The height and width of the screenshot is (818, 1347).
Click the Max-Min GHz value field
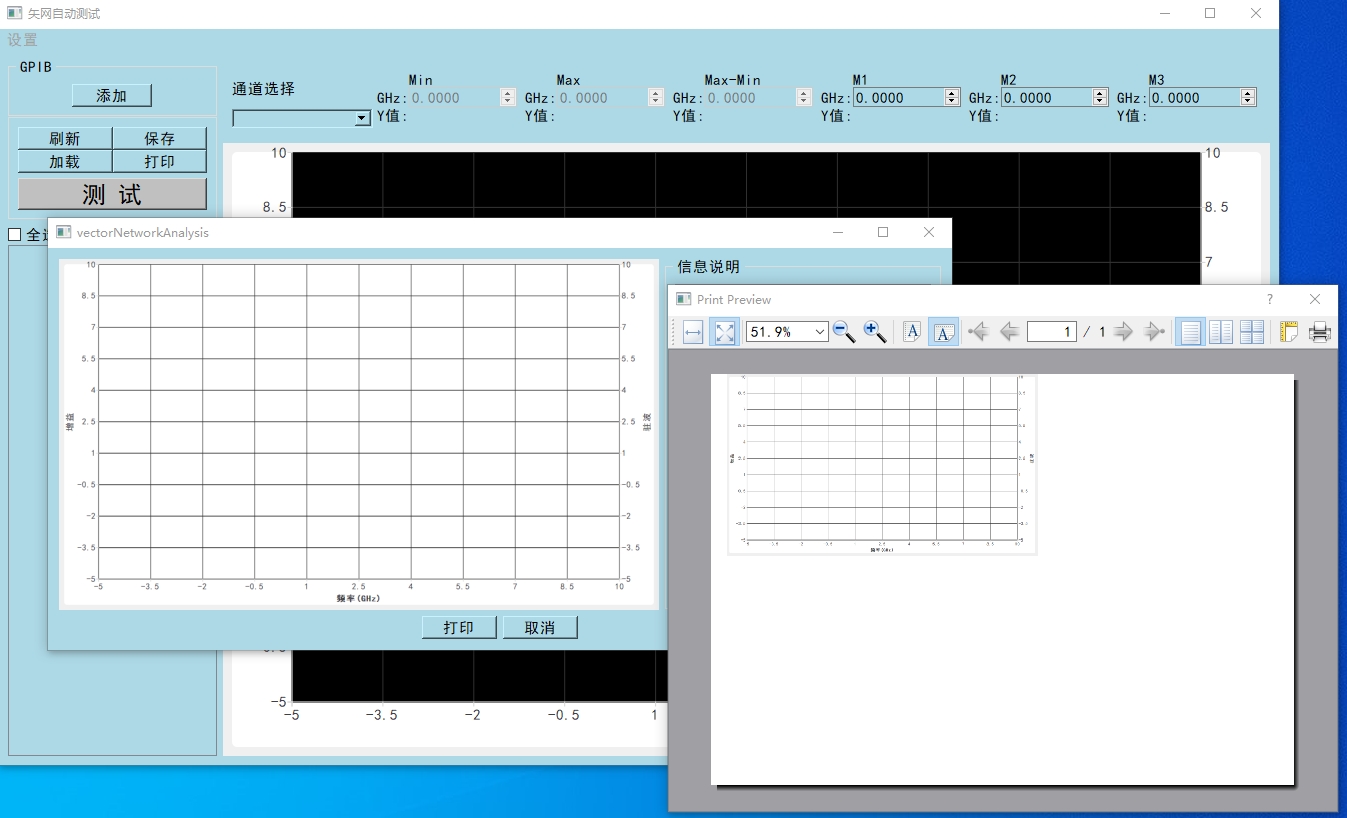coord(750,98)
